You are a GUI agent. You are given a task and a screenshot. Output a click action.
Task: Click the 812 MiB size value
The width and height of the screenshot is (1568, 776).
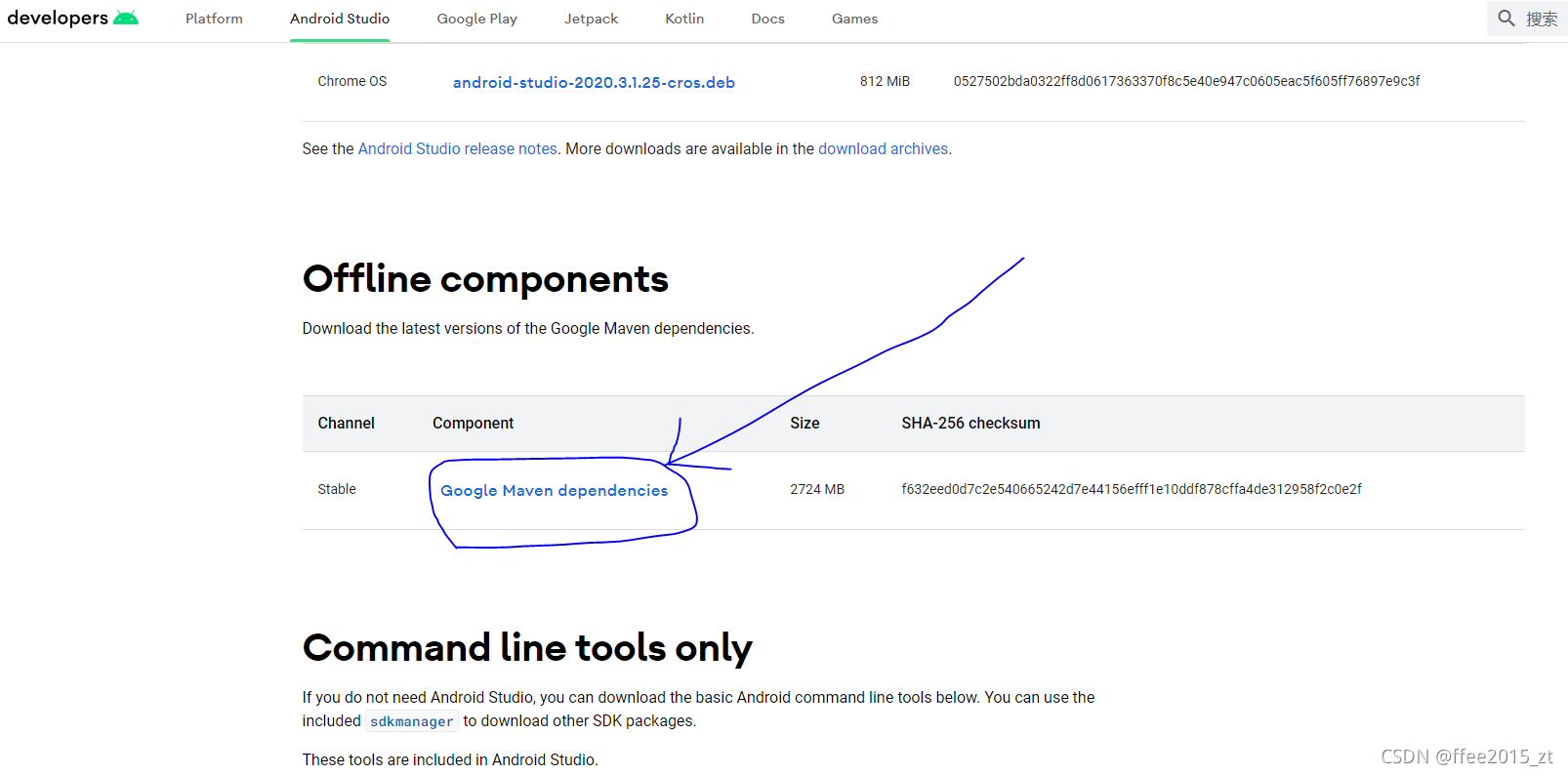point(885,81)
